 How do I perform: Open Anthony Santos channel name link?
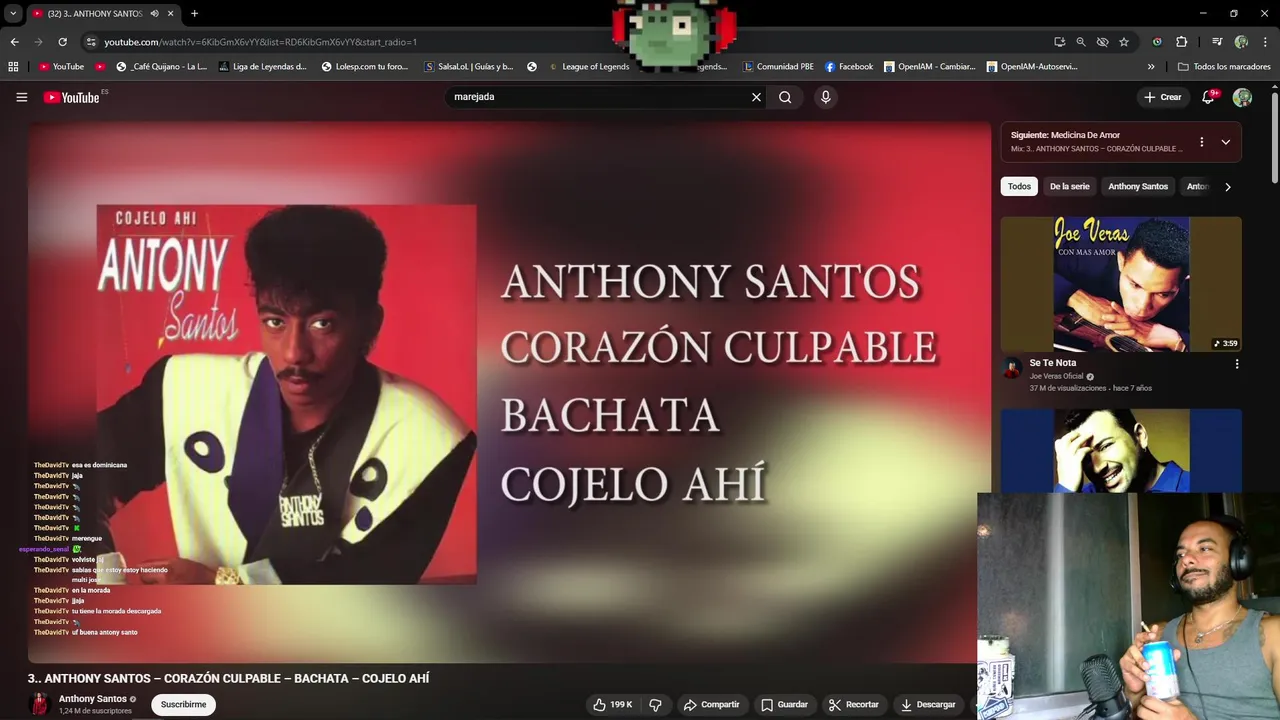[x=92, y=699]
